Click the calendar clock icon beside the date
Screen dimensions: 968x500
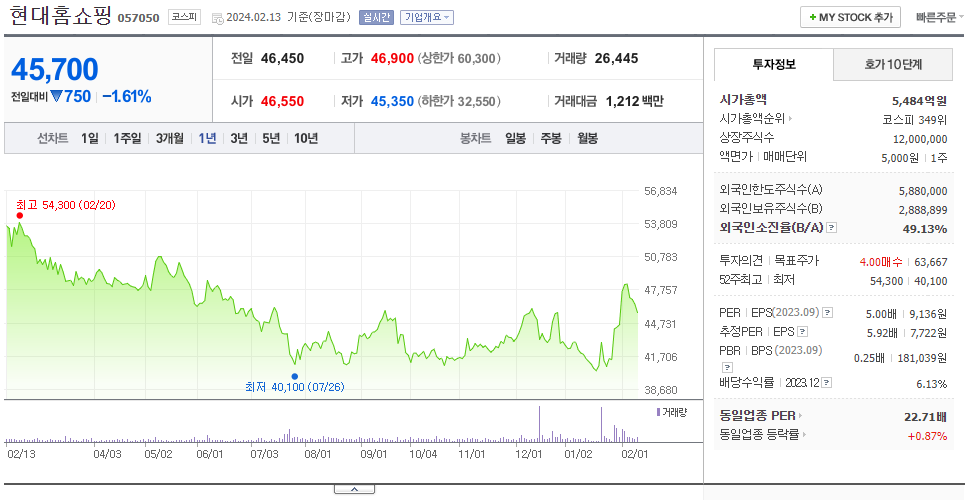pos(217,18)
